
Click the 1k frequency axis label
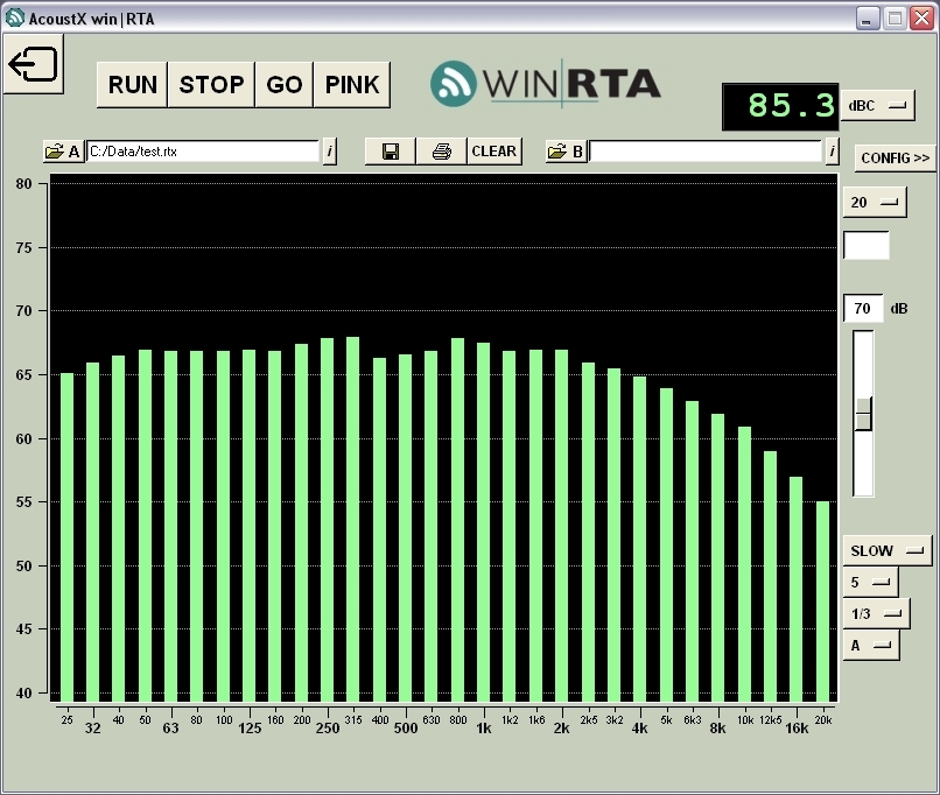[484, 728]
